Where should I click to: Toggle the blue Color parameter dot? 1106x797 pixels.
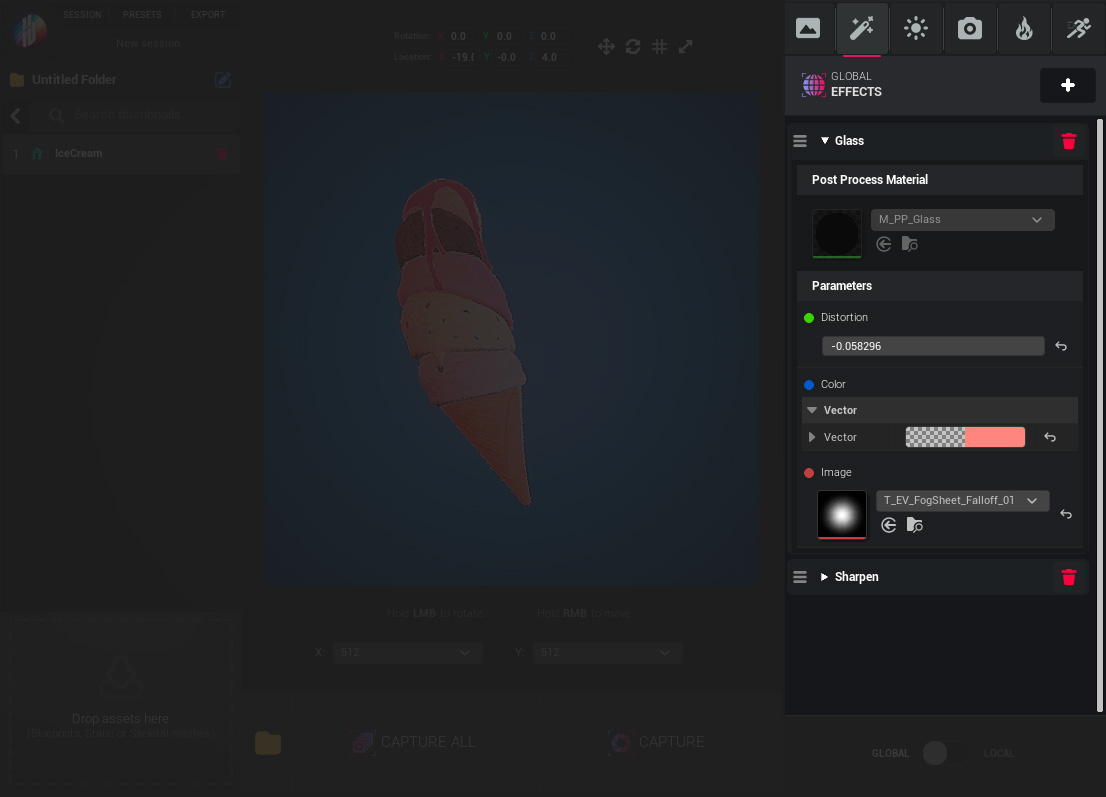(809, 384)
